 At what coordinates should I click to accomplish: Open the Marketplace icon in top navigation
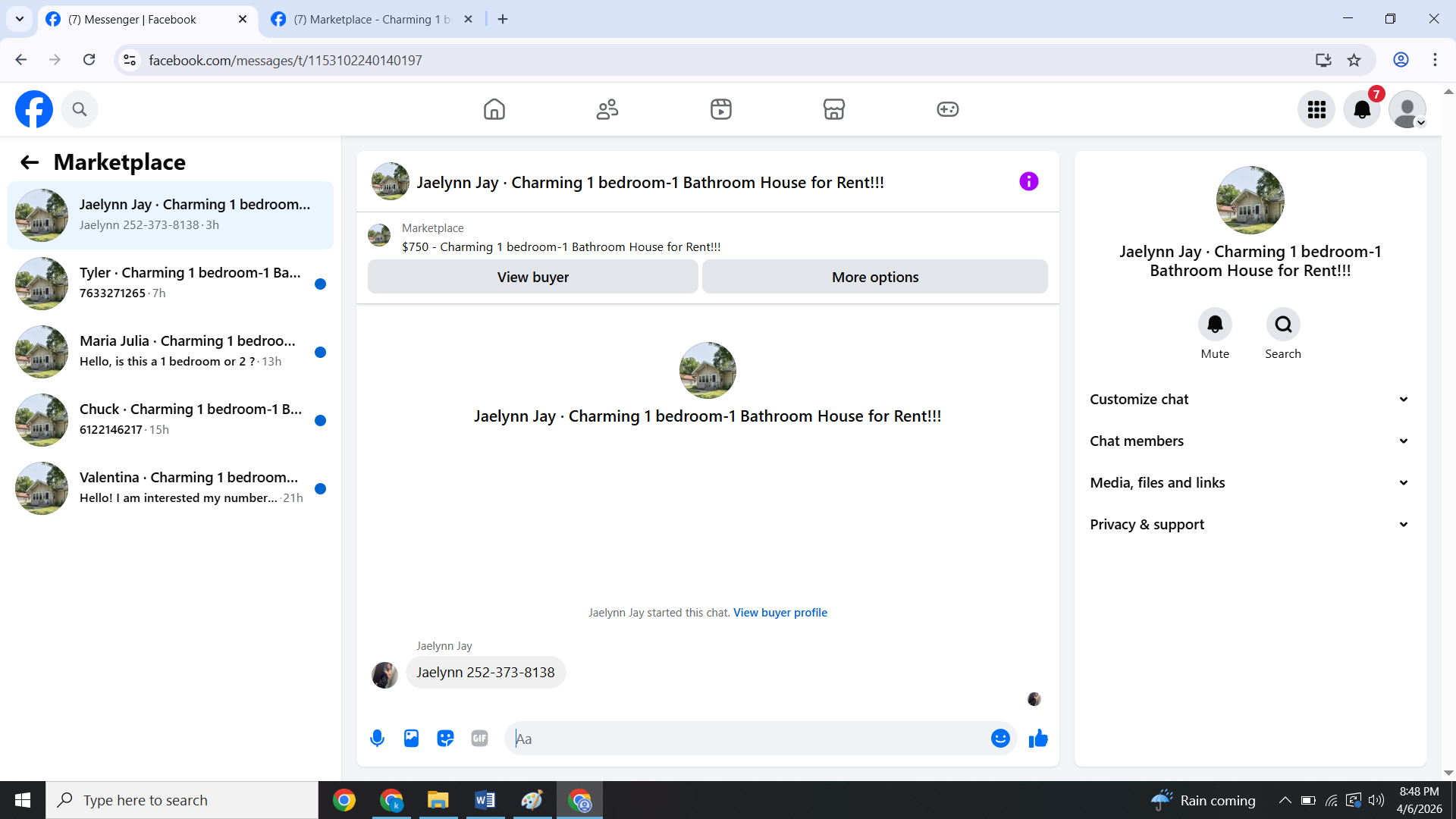(833, 109)
